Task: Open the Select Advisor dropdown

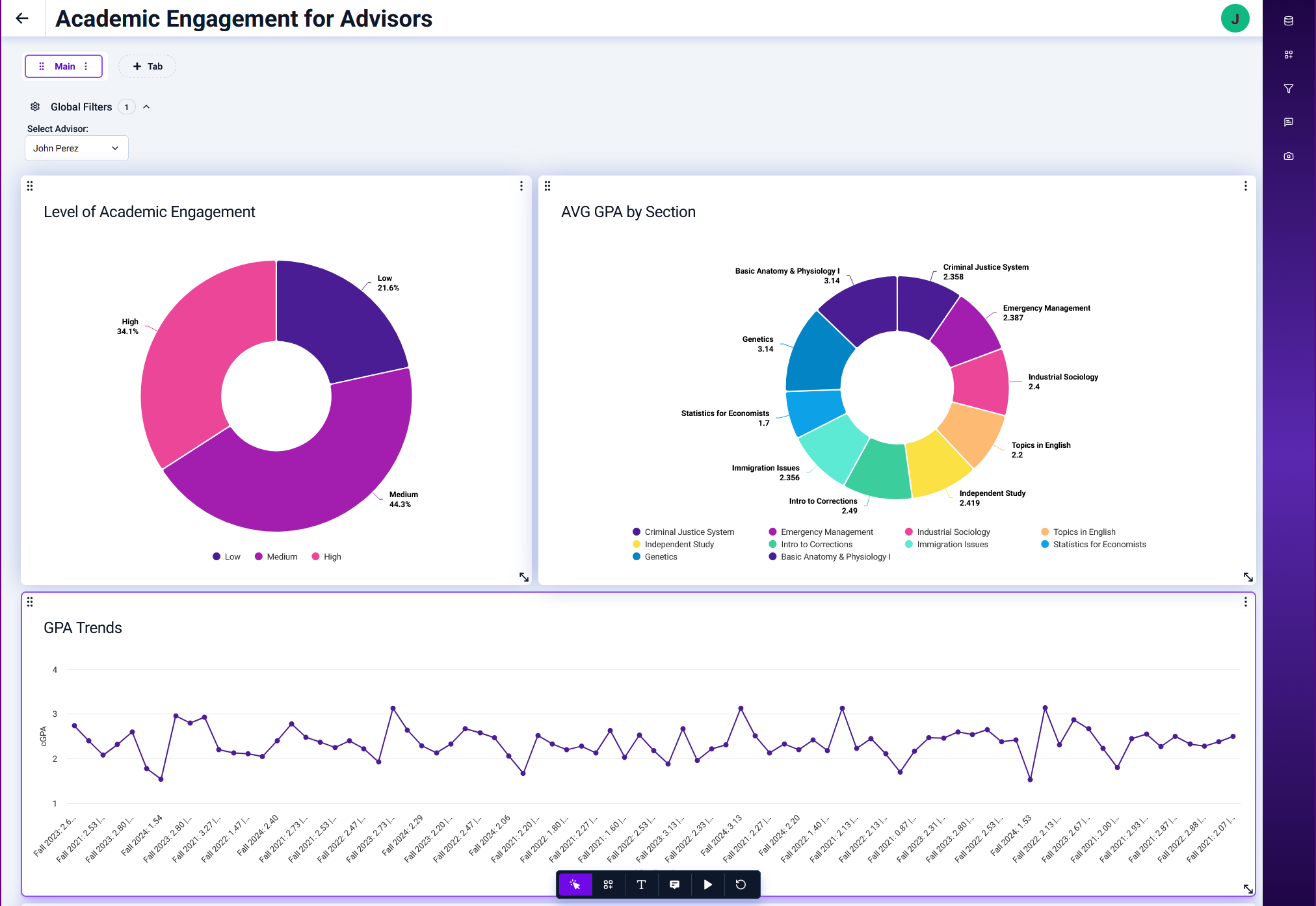Action: [x=76, y=148]
